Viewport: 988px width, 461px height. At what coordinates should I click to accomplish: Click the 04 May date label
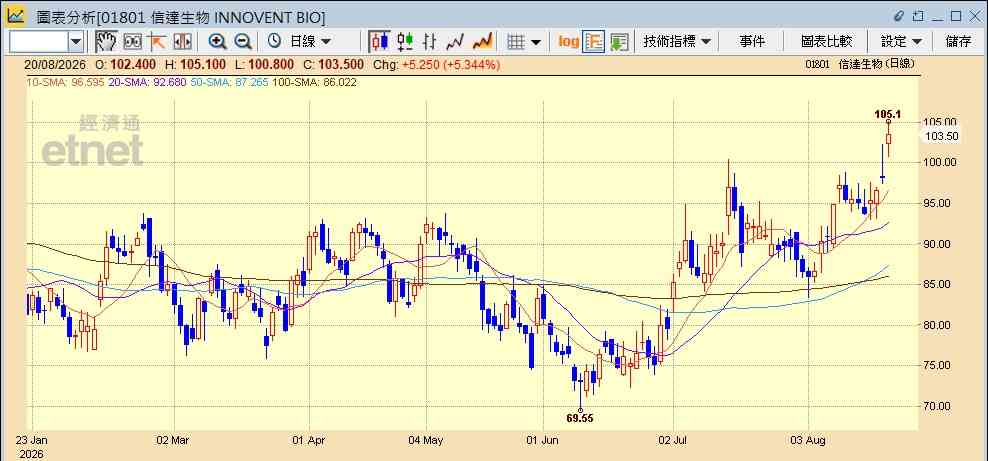click(x=426, y=440)
